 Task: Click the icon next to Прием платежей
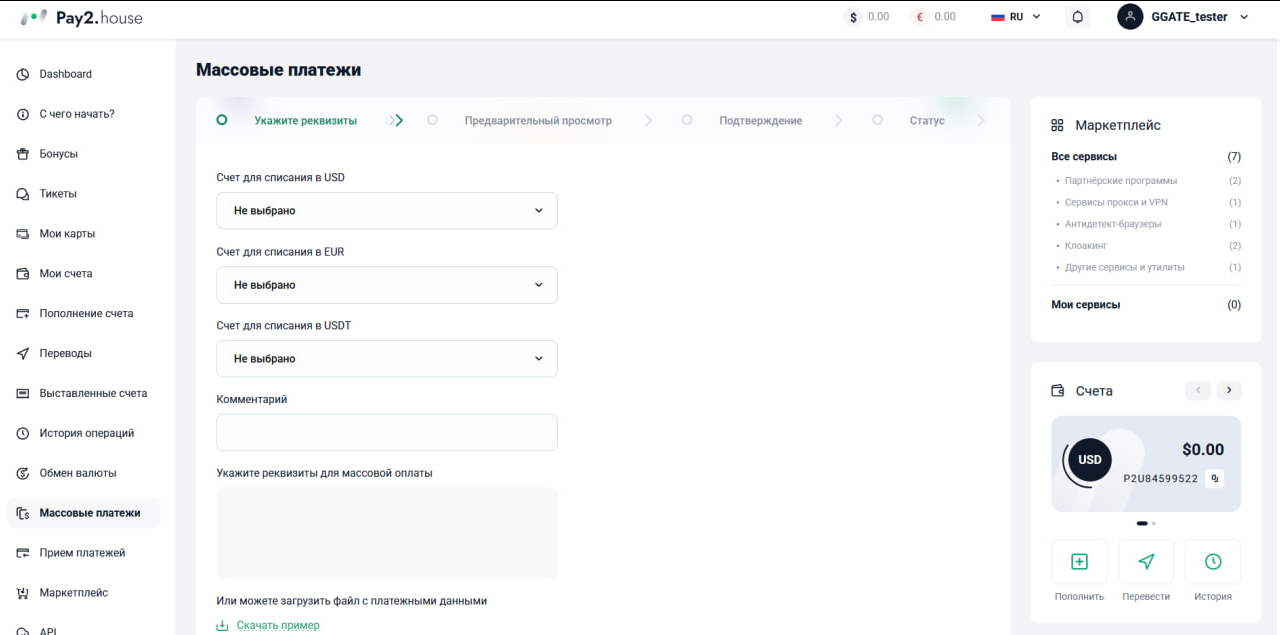(x=23, y=553)
